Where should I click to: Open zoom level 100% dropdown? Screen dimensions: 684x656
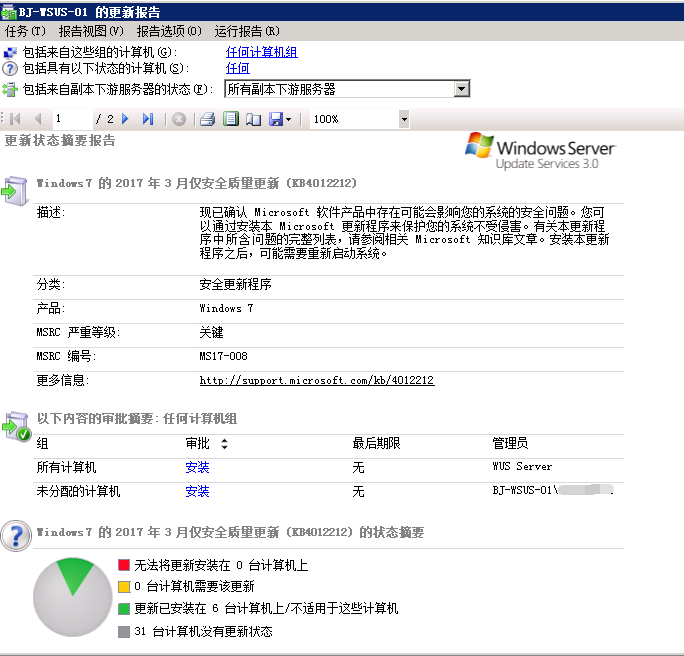(404, 119)
